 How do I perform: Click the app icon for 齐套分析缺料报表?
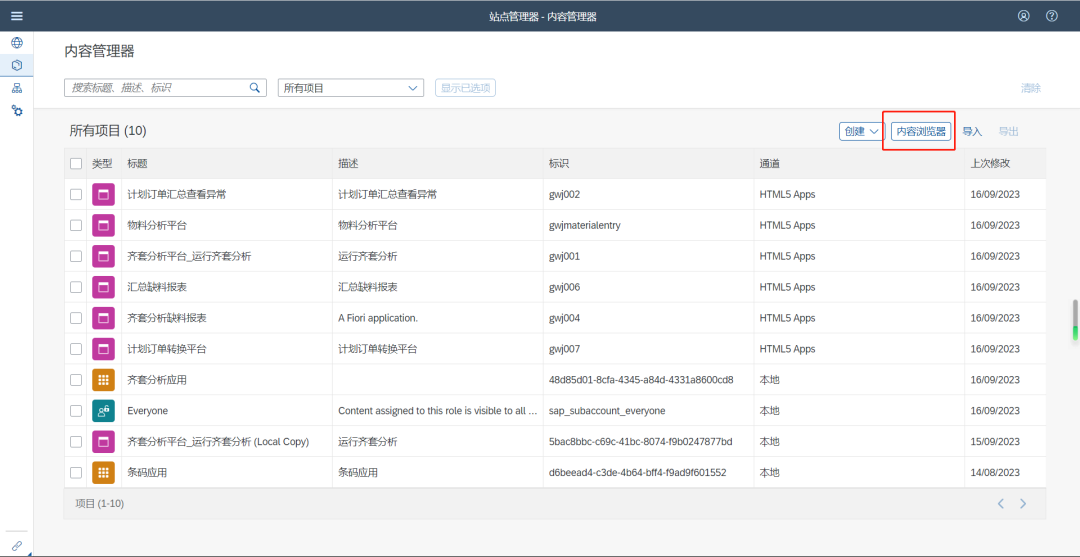[103, 318]
